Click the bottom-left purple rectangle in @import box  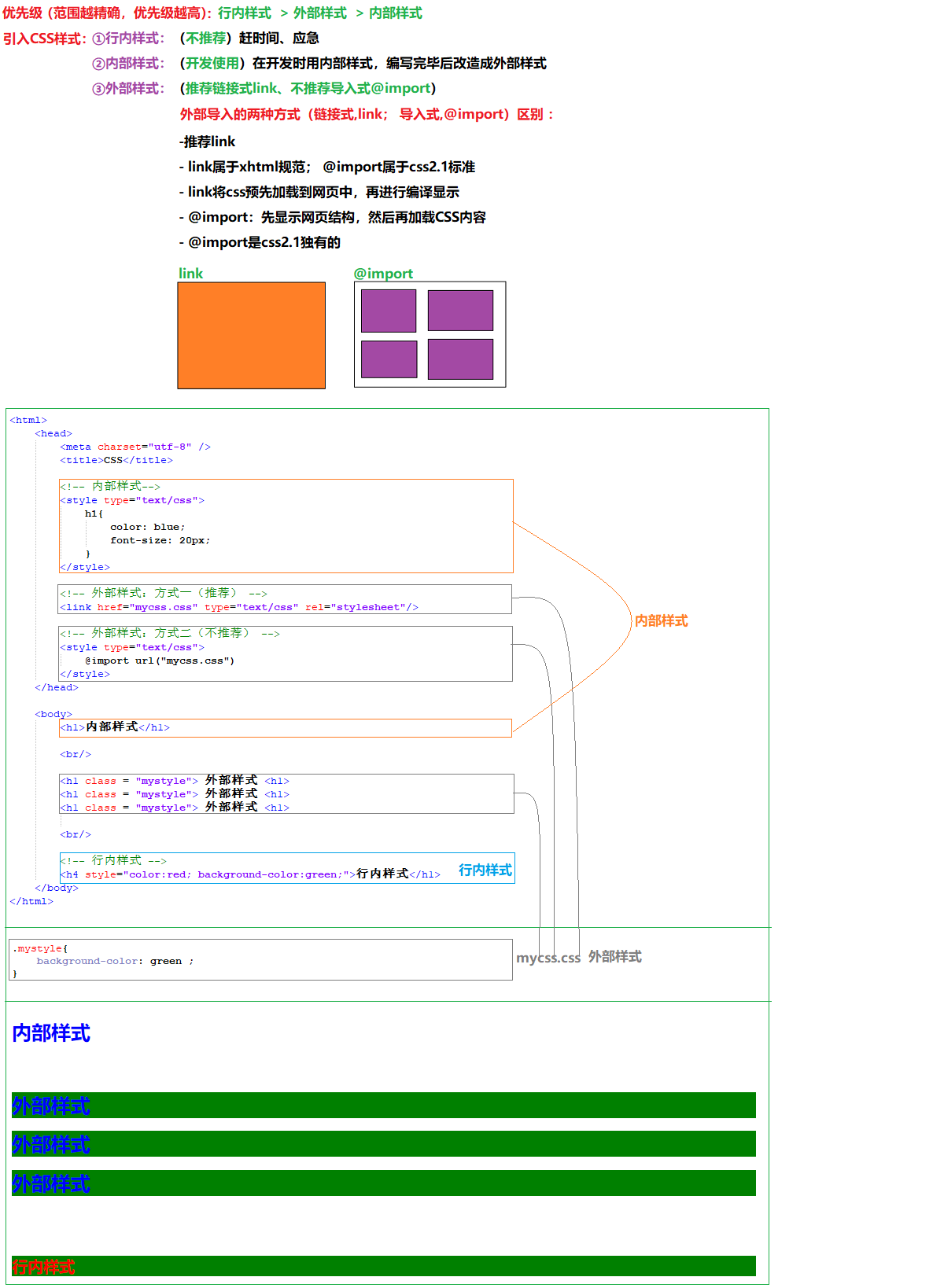coord(389,359)
